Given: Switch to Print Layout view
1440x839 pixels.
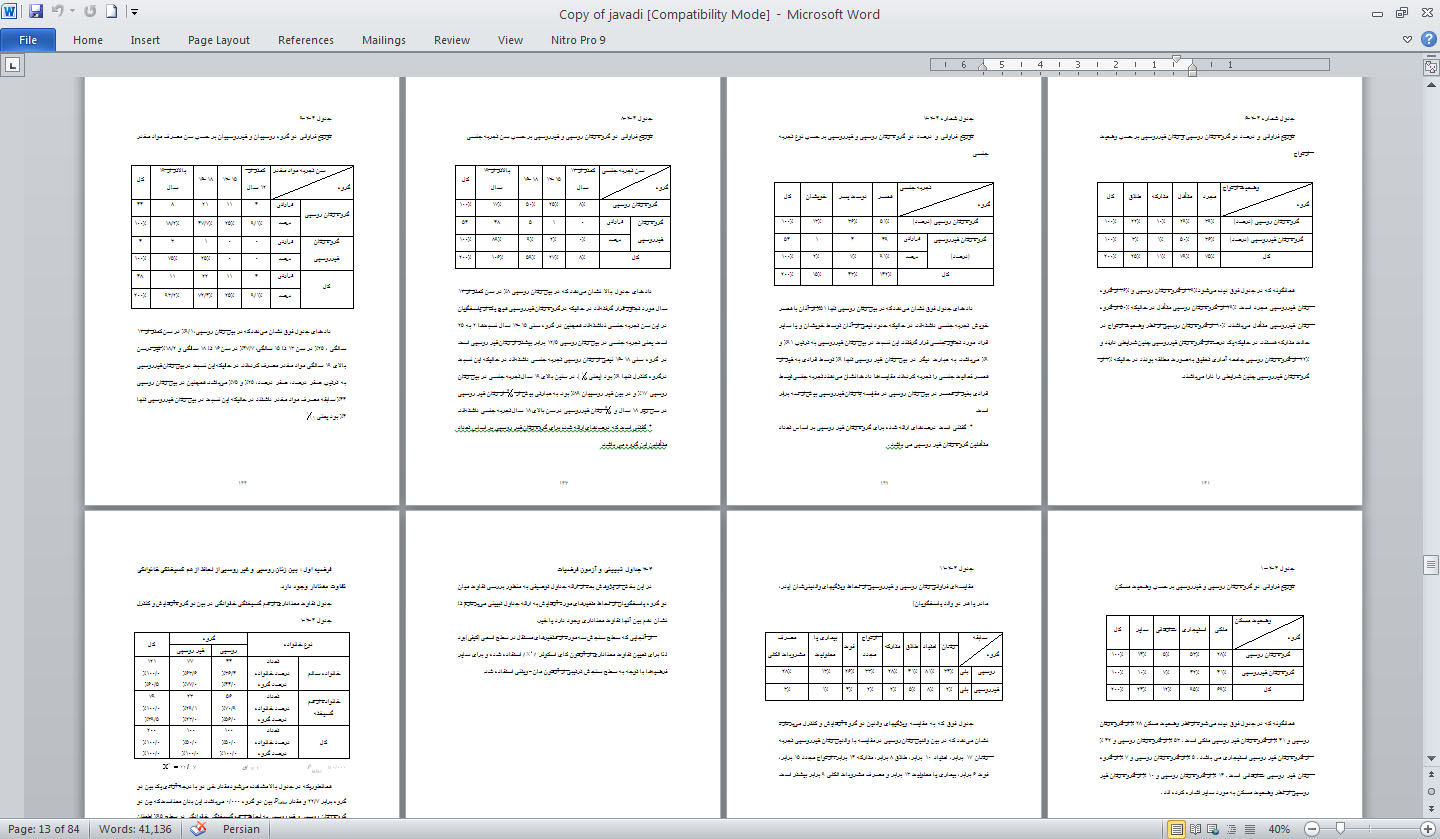Looking at the screenshot, I should pyautogui.click(x=1177, y=829).
